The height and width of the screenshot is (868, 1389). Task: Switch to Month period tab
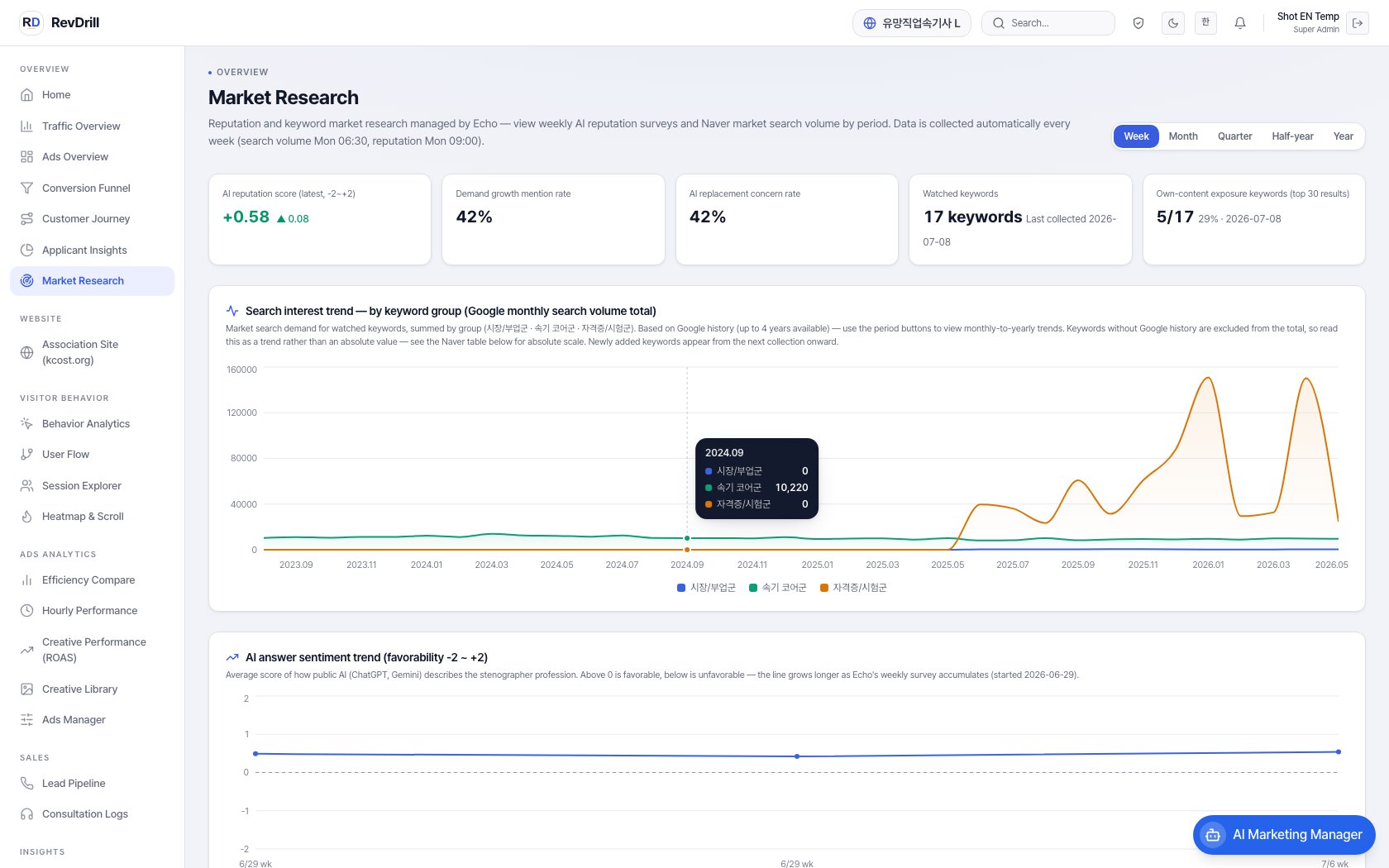coord(1183,136)
